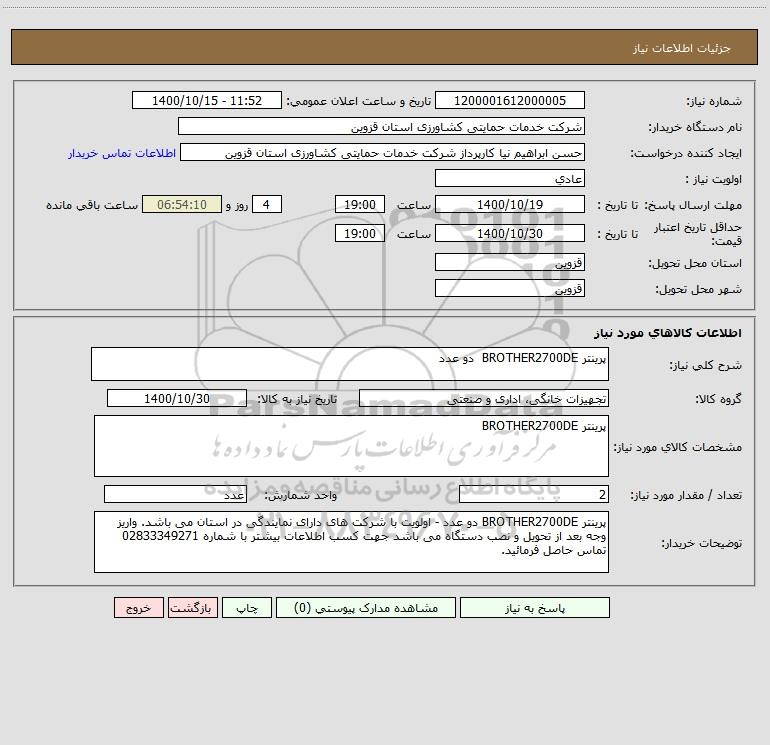The height and width of the screenshot is (745, 770).
Task: Click the گروه کالا field
Action: (x=484, y=398)
